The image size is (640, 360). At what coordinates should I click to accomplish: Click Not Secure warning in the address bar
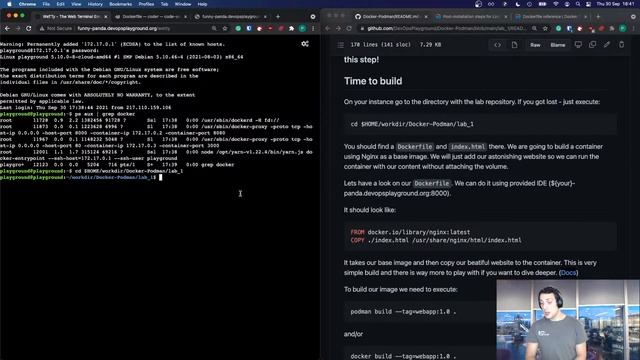pos(56,29)
